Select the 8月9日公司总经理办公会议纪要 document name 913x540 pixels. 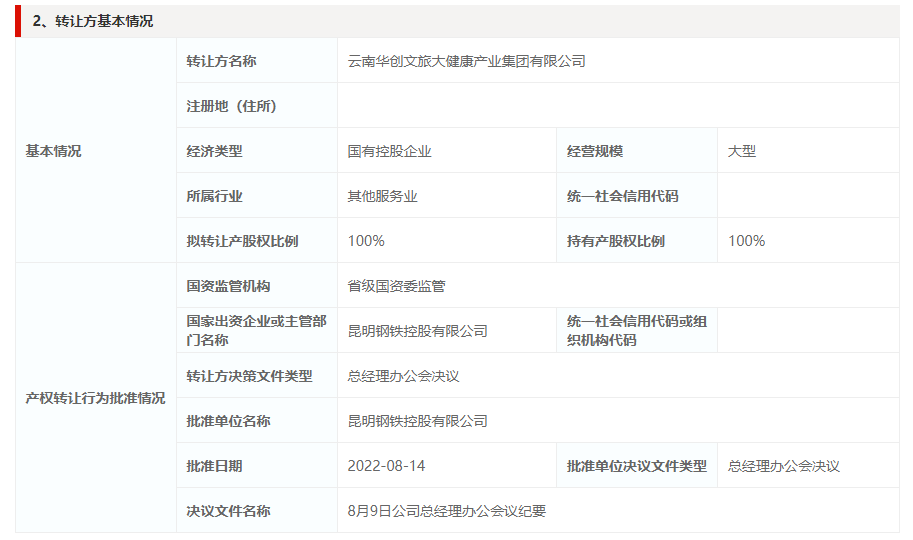click(446, 511)
